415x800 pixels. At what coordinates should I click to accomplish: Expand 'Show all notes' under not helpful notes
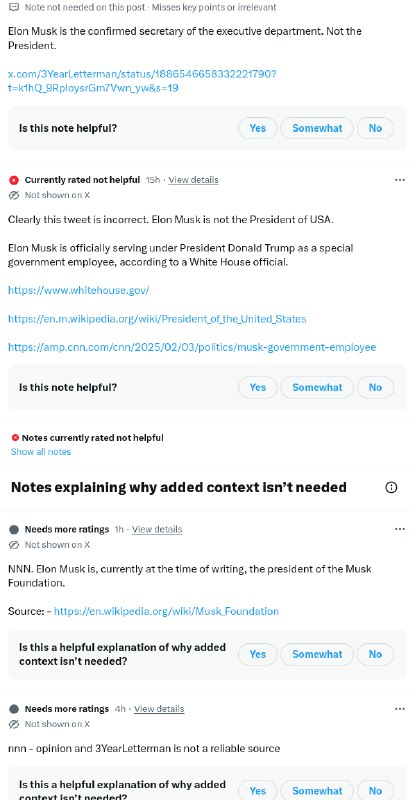coord(41,452)
